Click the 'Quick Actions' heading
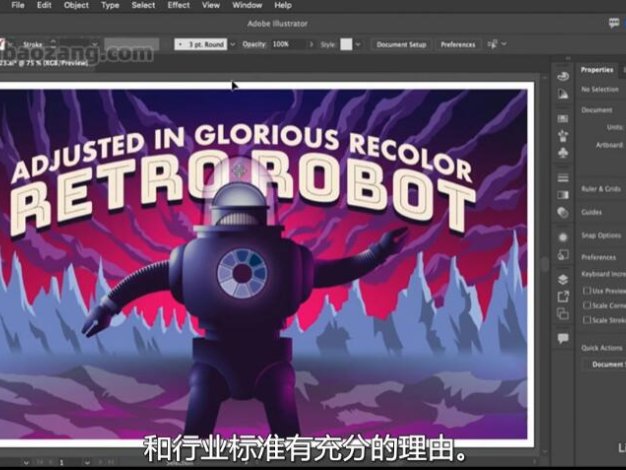This screenshot has height=470, width=626. tap(602, 348)
